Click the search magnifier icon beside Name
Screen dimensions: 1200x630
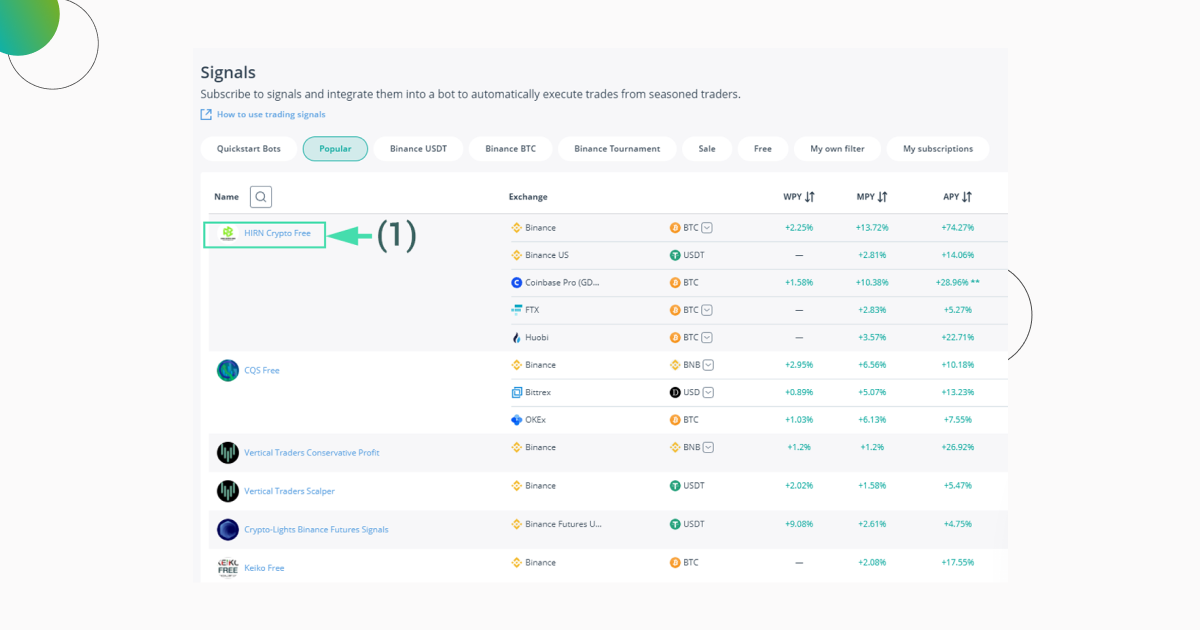coord(261,197)
